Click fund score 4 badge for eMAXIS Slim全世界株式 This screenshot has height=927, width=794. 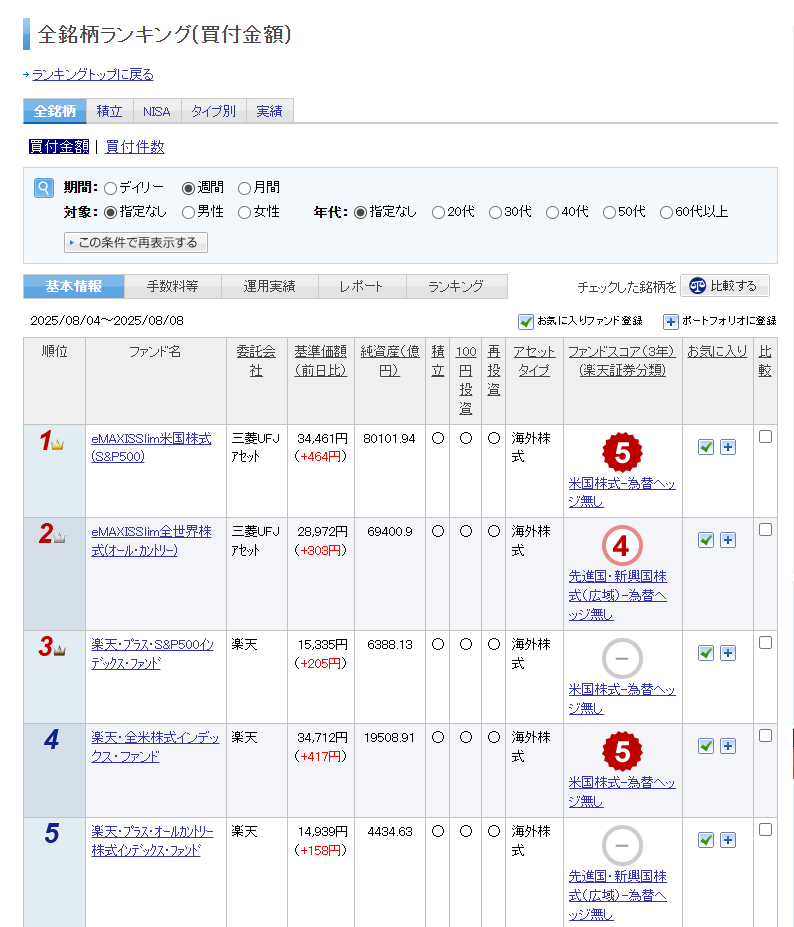tap(622, 546)
